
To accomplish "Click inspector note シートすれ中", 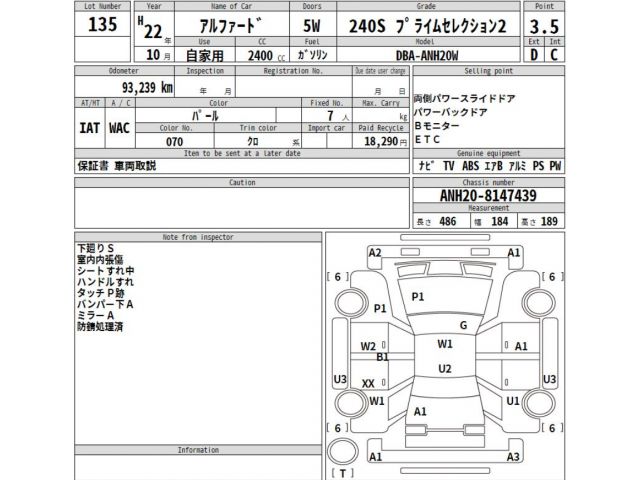I will point(106,271).
